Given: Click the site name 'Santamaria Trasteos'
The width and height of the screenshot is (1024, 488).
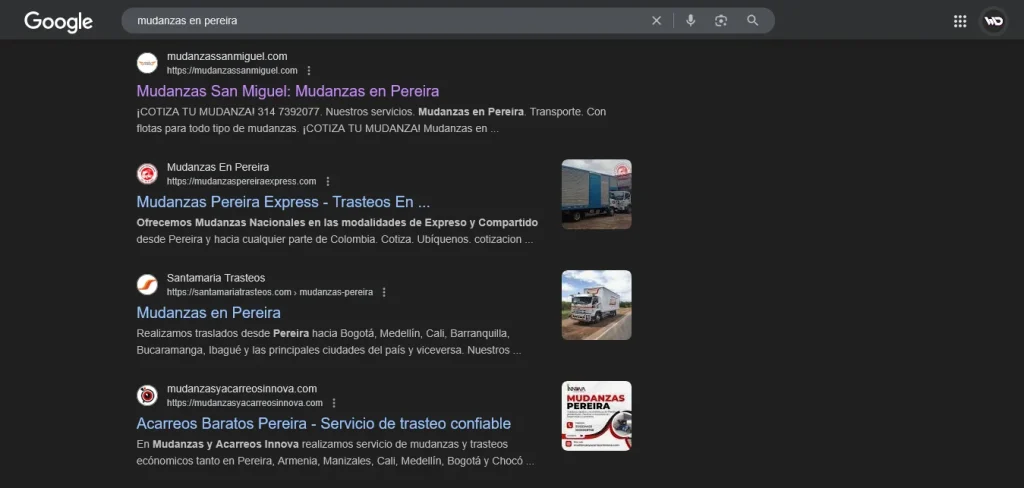Looking at the screenshot, I should coord(216,278).
